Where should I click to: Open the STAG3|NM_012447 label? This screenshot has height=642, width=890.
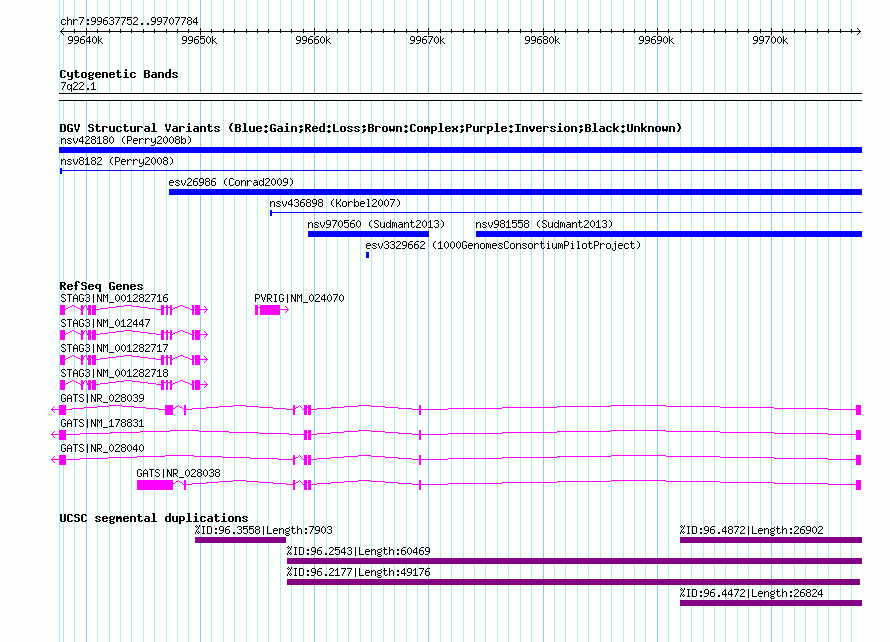pyautogui.click(x=105, y=323)
